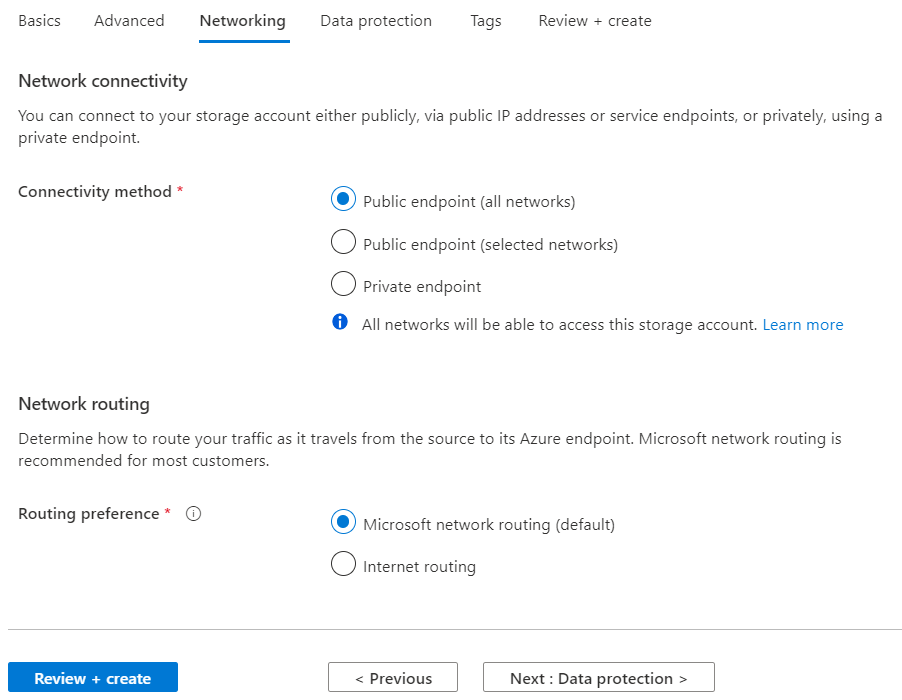Choose Public endpoint (selected networks)
Viewport: 902px width, 700px height.
[x=343, y=243]
